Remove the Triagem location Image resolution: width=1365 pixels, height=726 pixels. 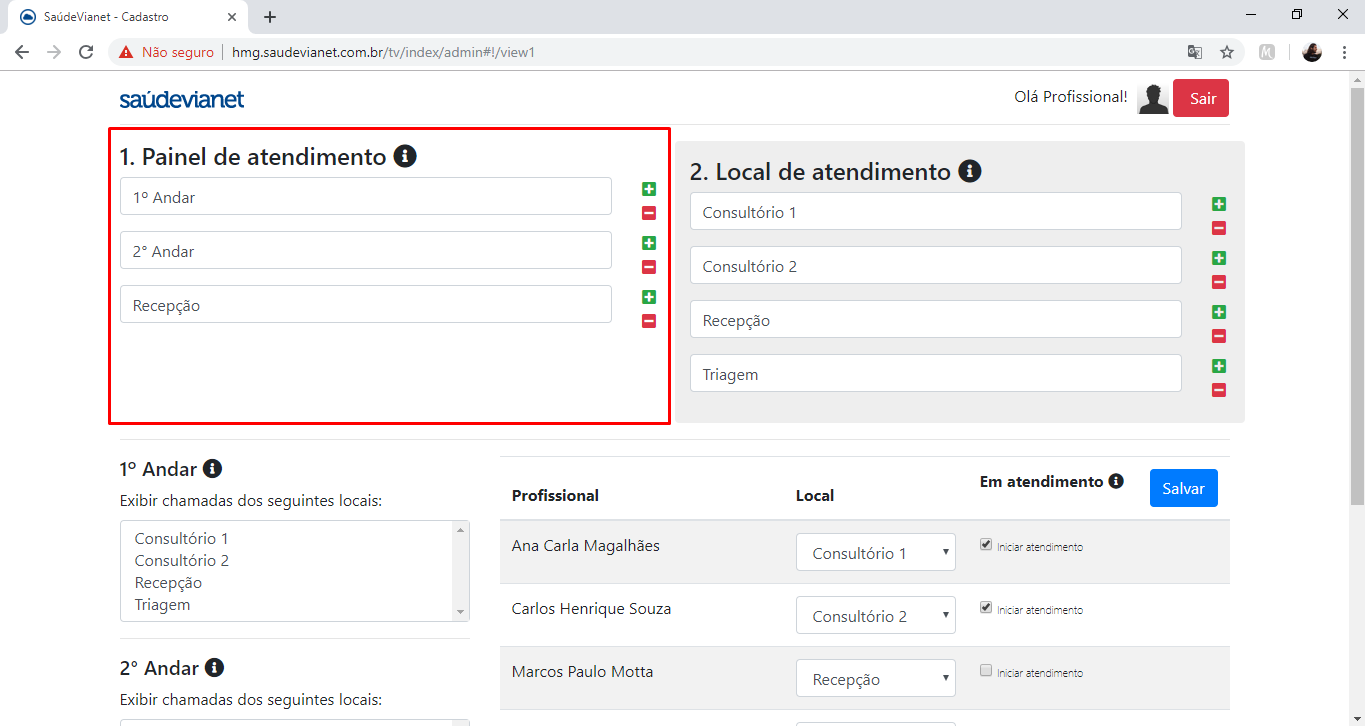click(x=1219, y=390)
